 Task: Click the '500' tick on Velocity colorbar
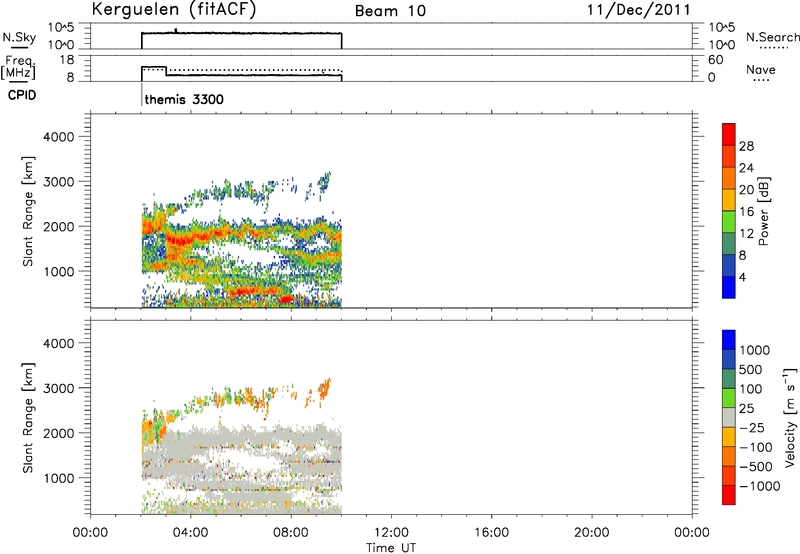point(750,370)
